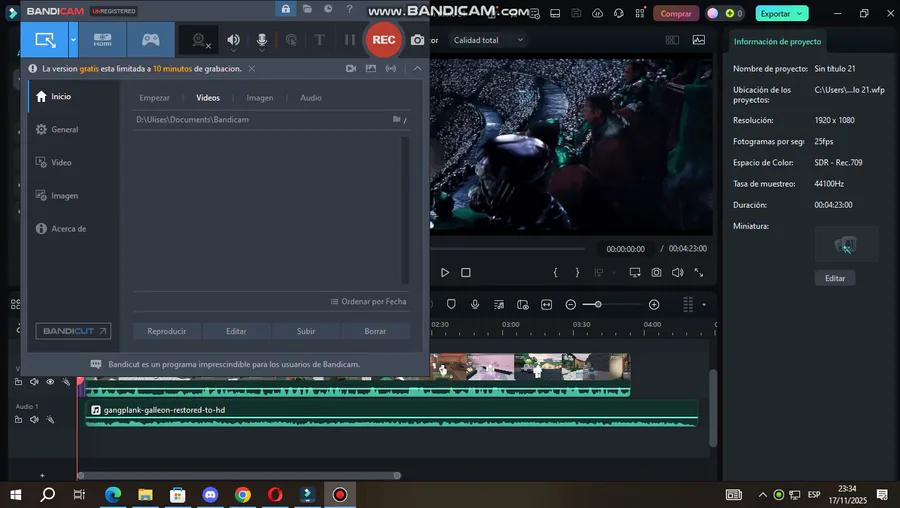Select Bandicam's game recording mode icon
The width and height of the screenshot is (900, 508).
151,40
